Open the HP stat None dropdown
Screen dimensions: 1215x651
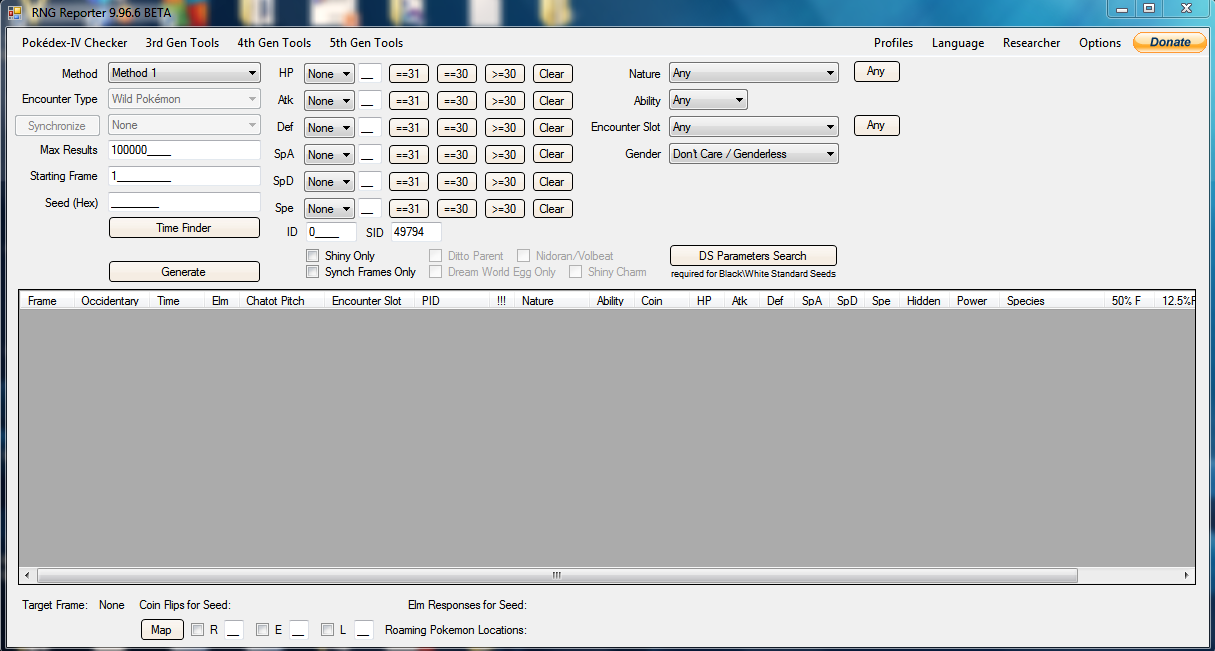point(329,73)
